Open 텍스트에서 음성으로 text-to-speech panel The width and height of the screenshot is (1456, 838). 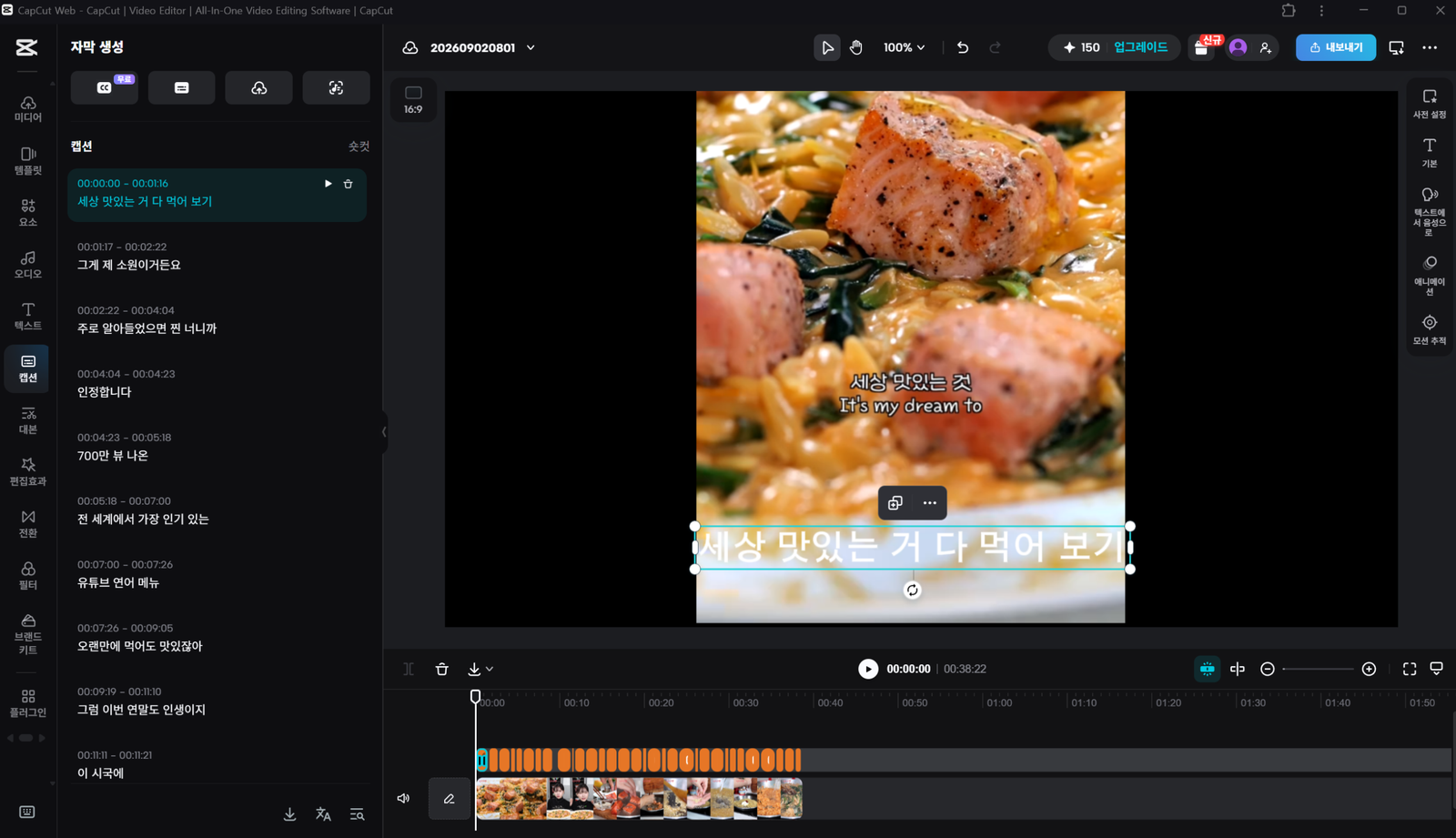click(1430, 212)
